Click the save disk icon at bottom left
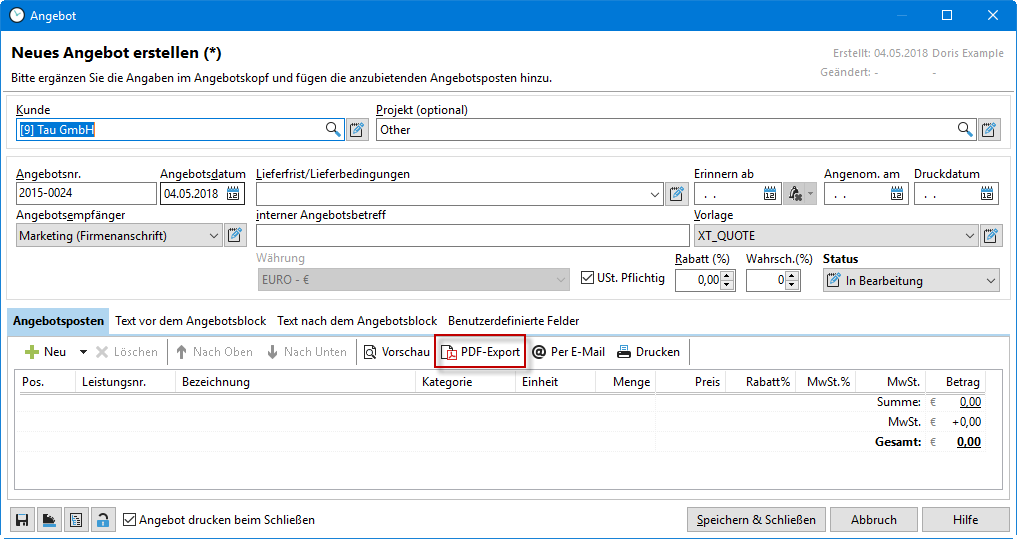 [x=21, y=520]
